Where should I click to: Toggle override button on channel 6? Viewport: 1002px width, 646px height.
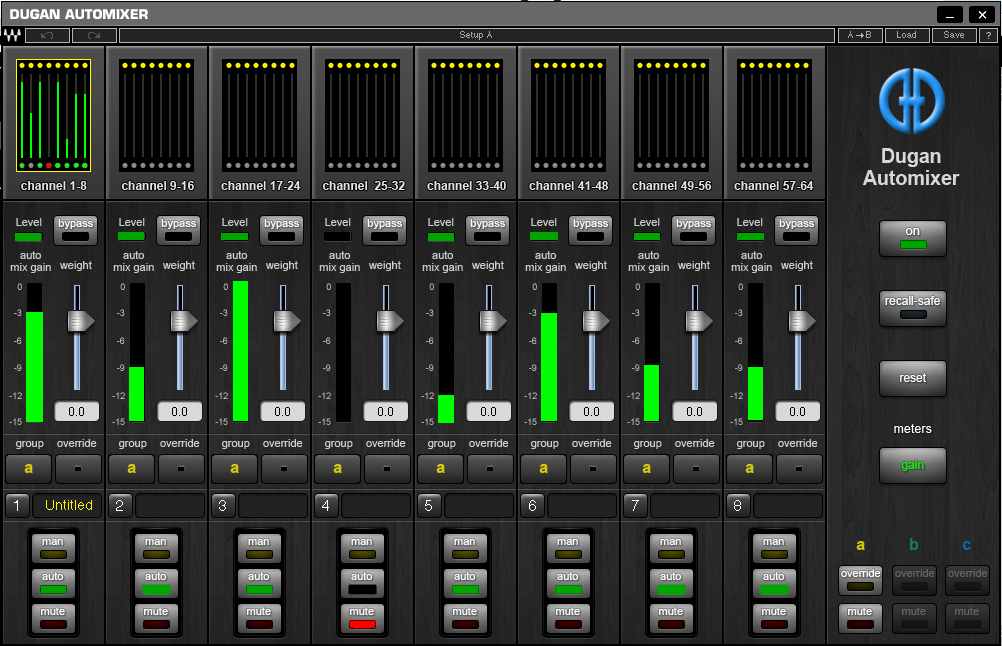tap(592, 468)
